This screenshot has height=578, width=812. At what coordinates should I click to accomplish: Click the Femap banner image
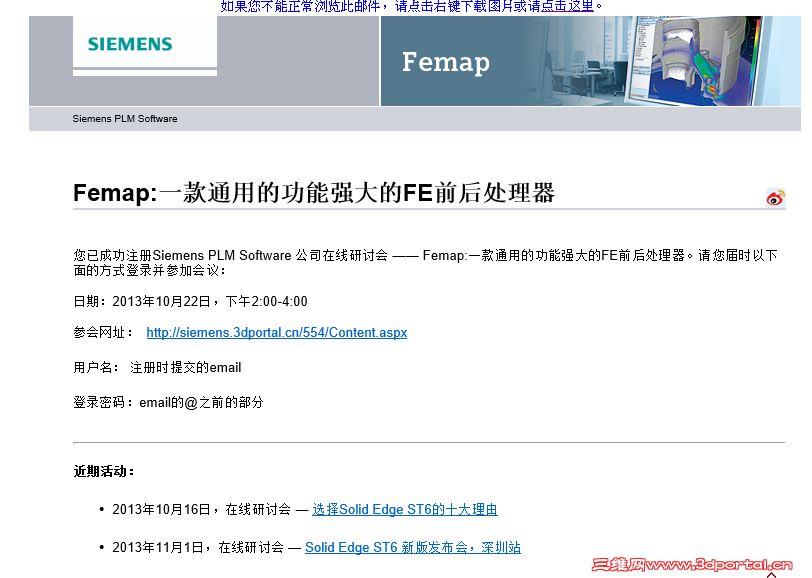[590, 61]
